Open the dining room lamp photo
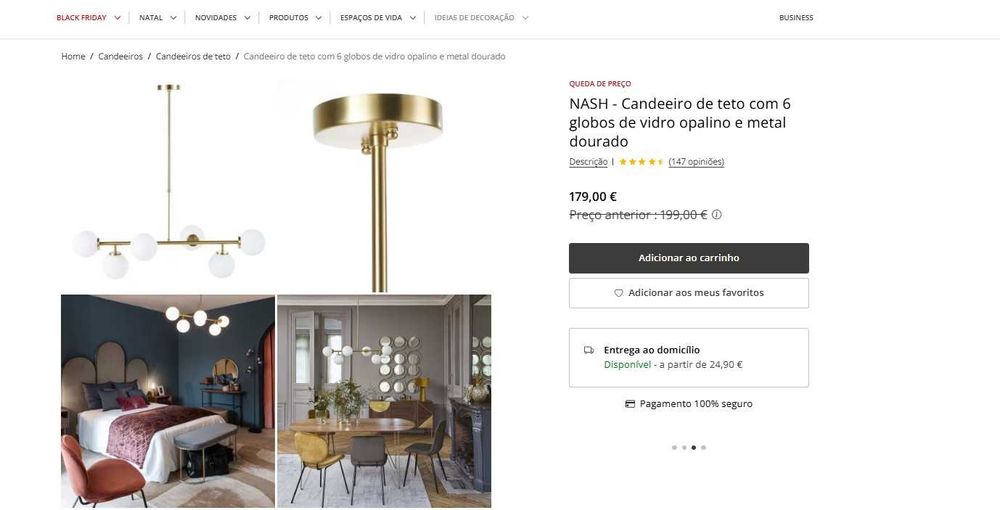The image size is (1000, 510). click(384, 400)
